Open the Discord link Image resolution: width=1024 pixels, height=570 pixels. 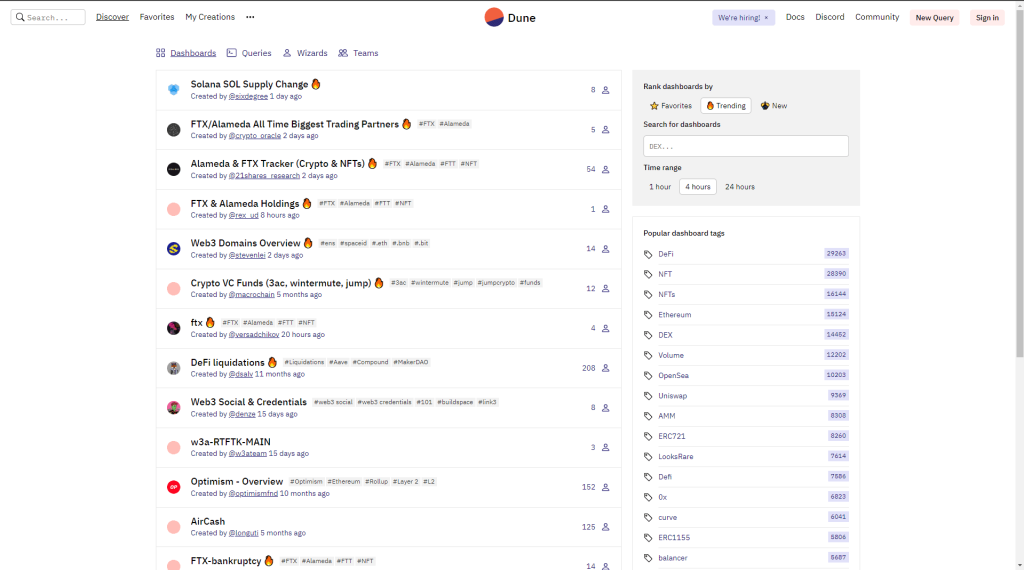point(829,17)
